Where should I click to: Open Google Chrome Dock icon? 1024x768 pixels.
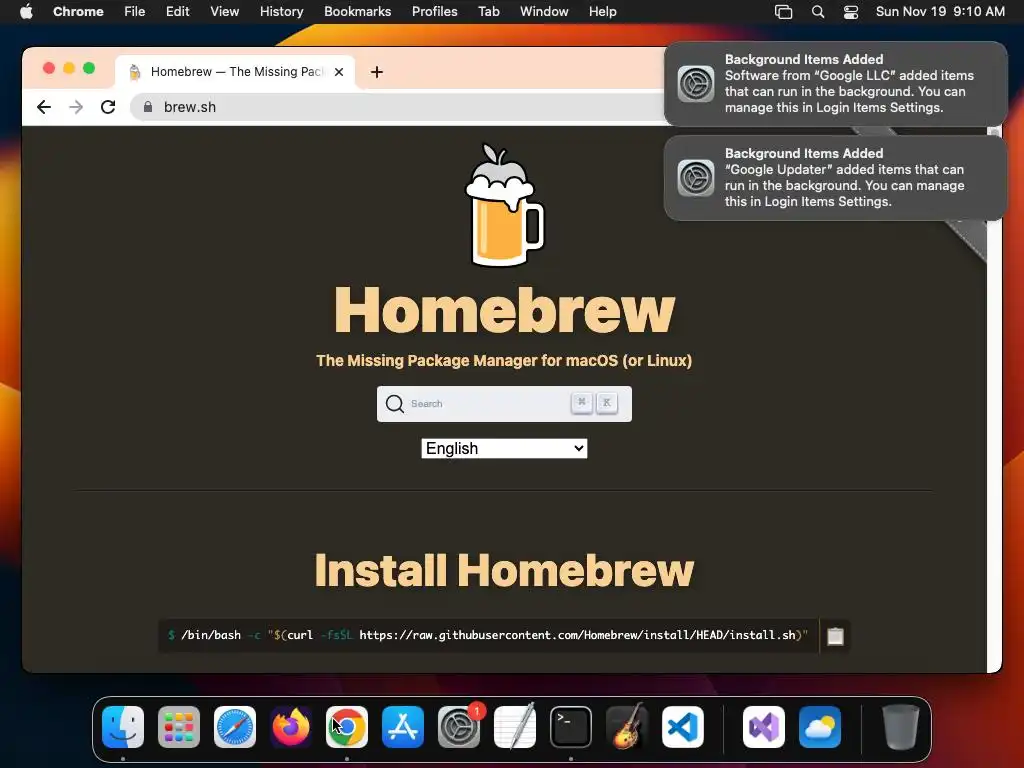[347, 727]
